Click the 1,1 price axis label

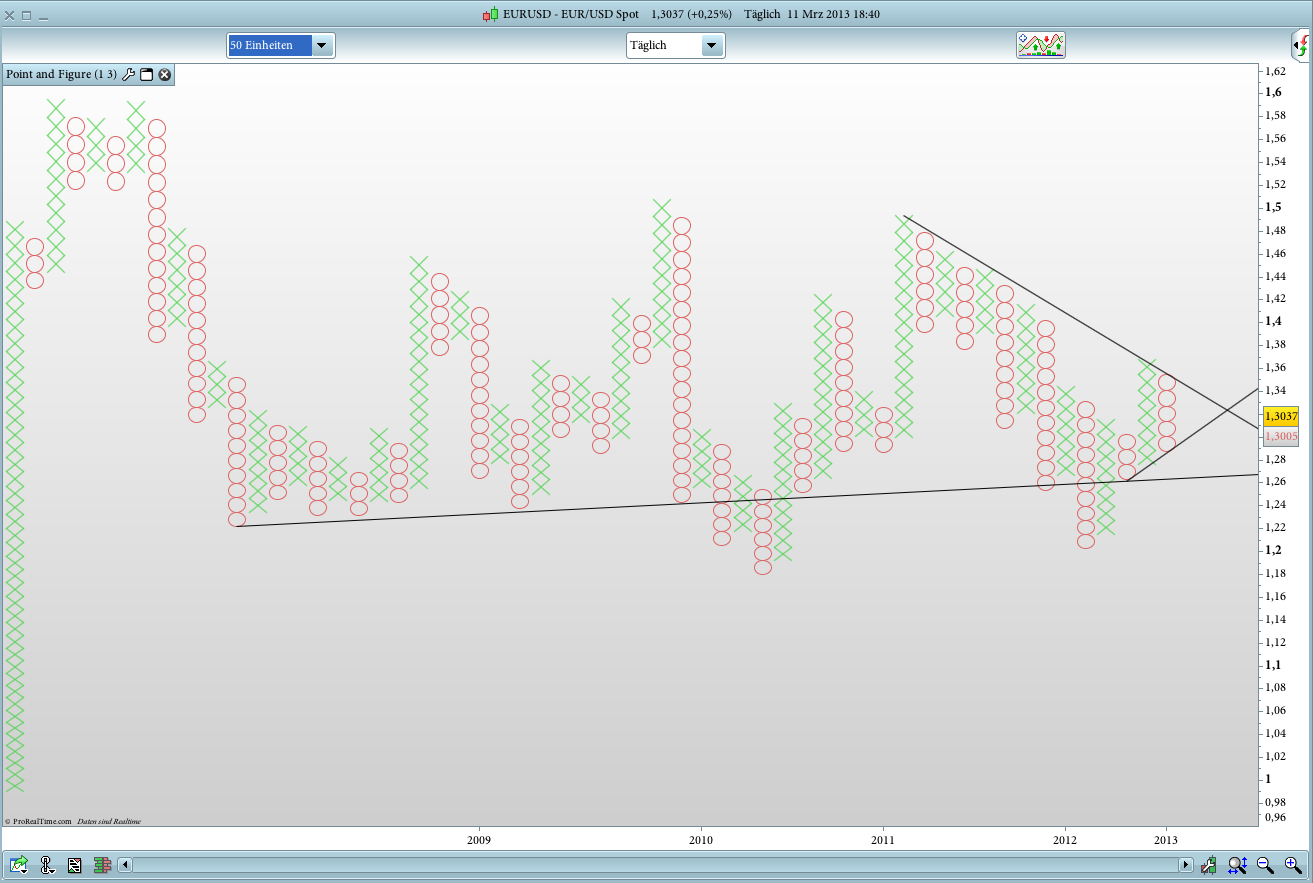point(1273,665)
